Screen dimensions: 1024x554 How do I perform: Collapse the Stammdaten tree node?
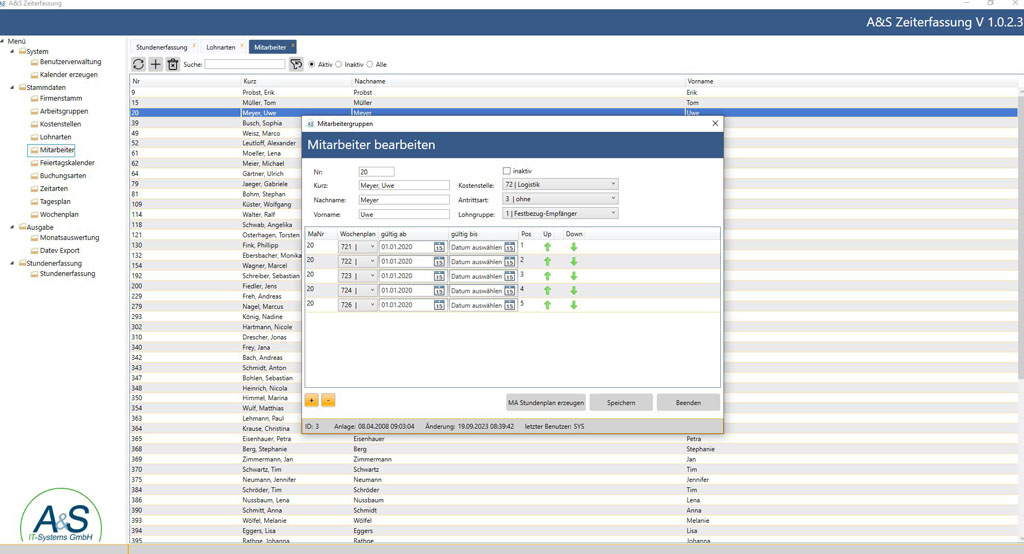pyautogui.click(x=12, y=87)
